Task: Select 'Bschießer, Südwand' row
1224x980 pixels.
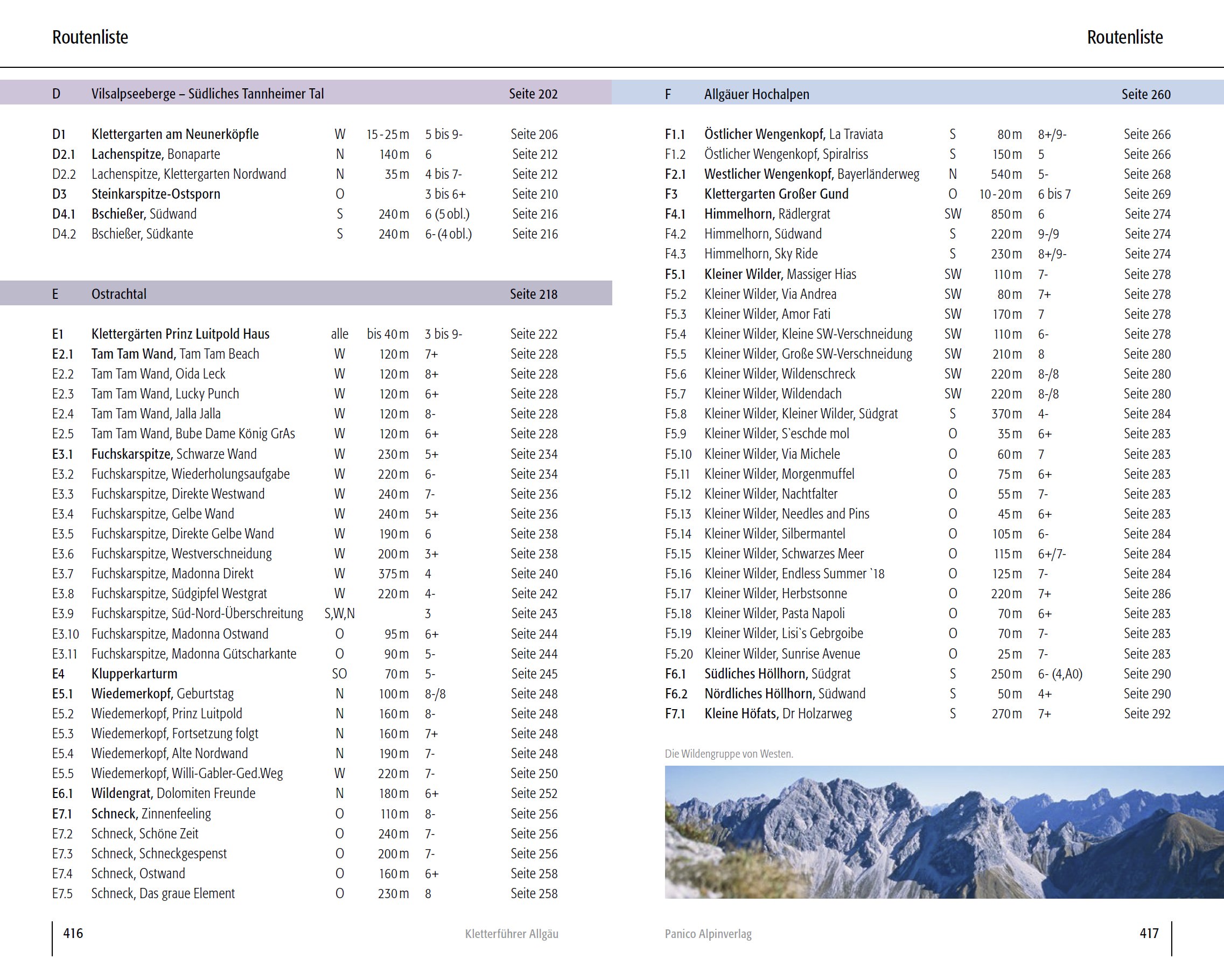Action: [x=305, y=214]
